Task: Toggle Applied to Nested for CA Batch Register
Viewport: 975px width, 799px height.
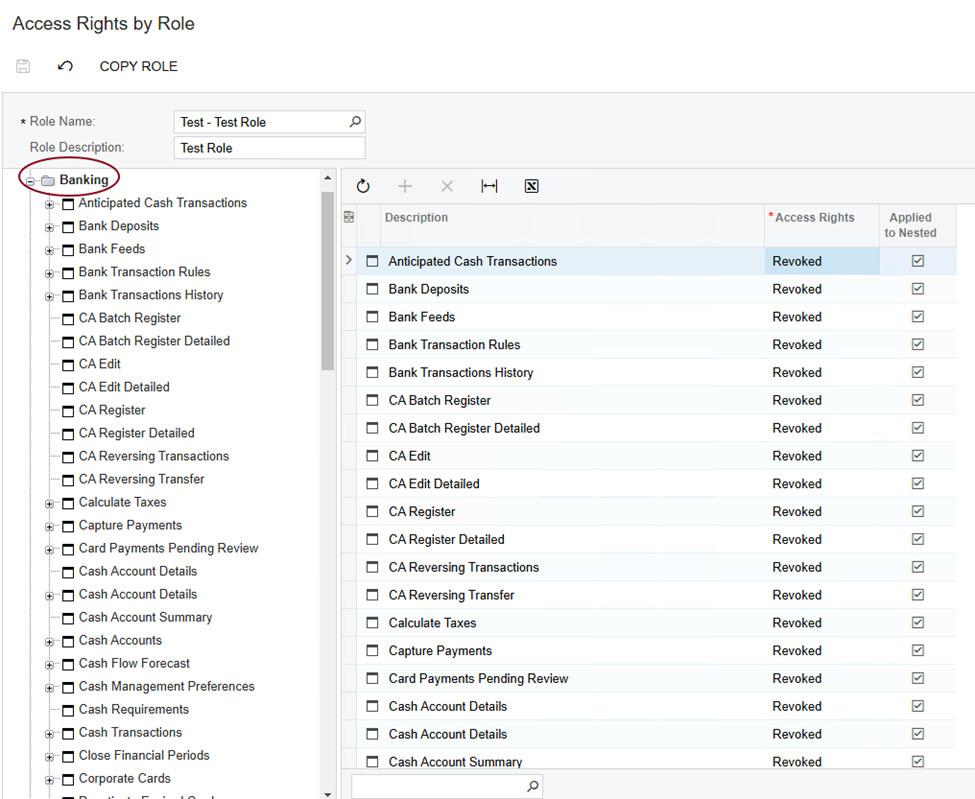Action: 918,400
